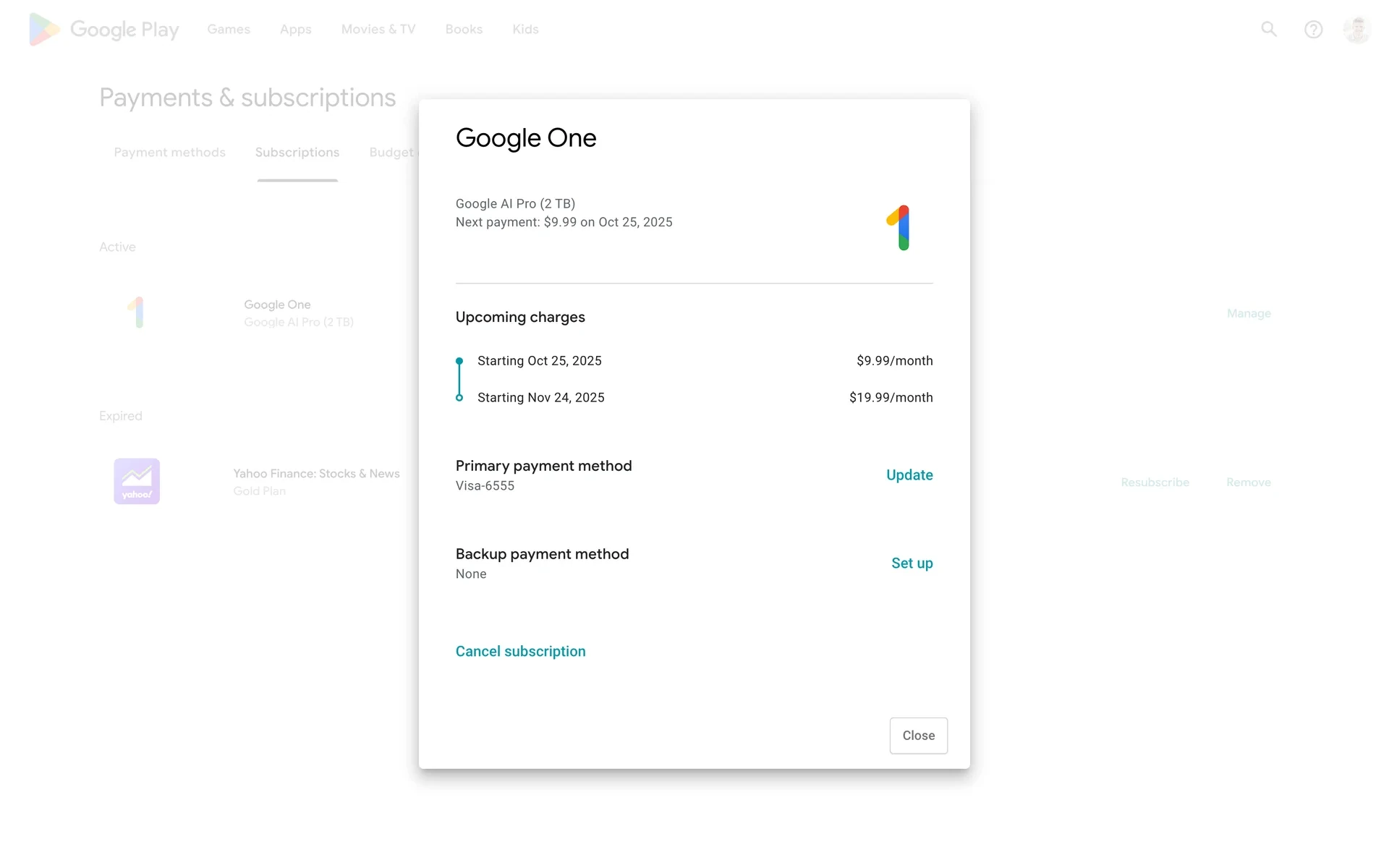This screenshot has height=868, width=1389.
Task: Click 'Primary payment method' heading
Action: [544, 466]
